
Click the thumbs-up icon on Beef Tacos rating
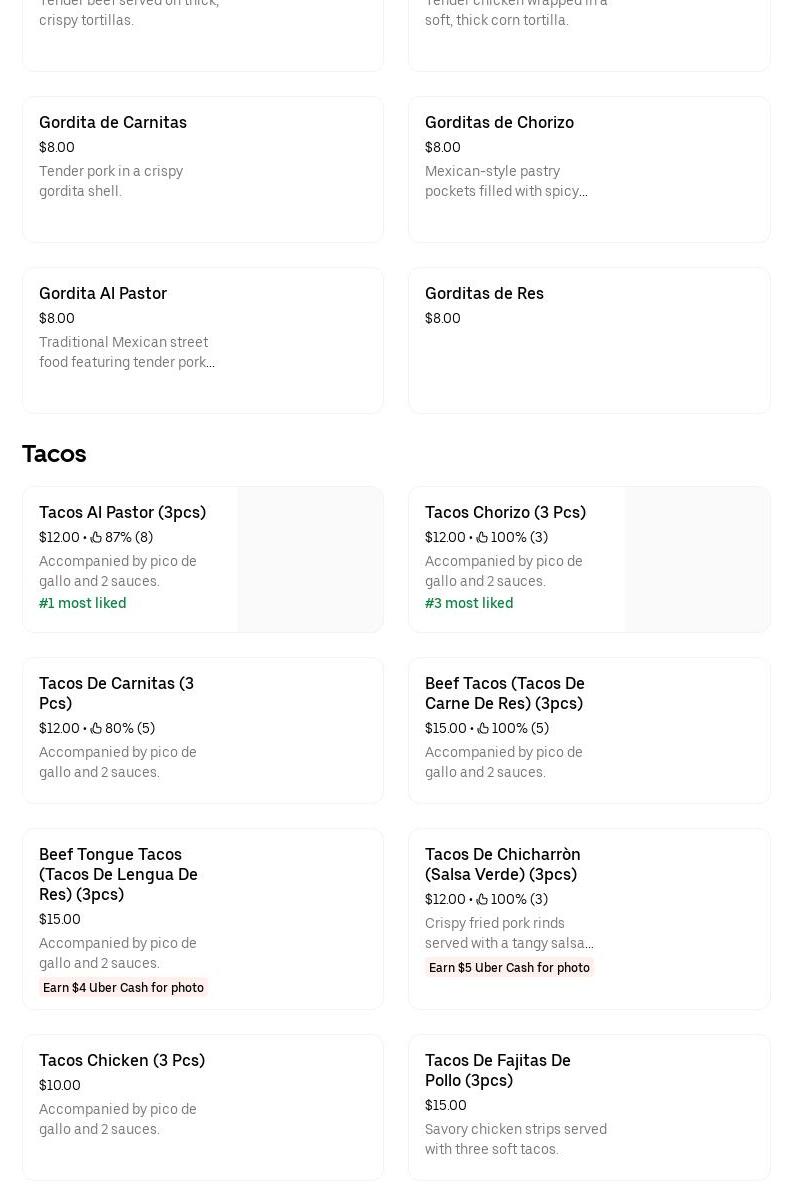pos(482,728)
